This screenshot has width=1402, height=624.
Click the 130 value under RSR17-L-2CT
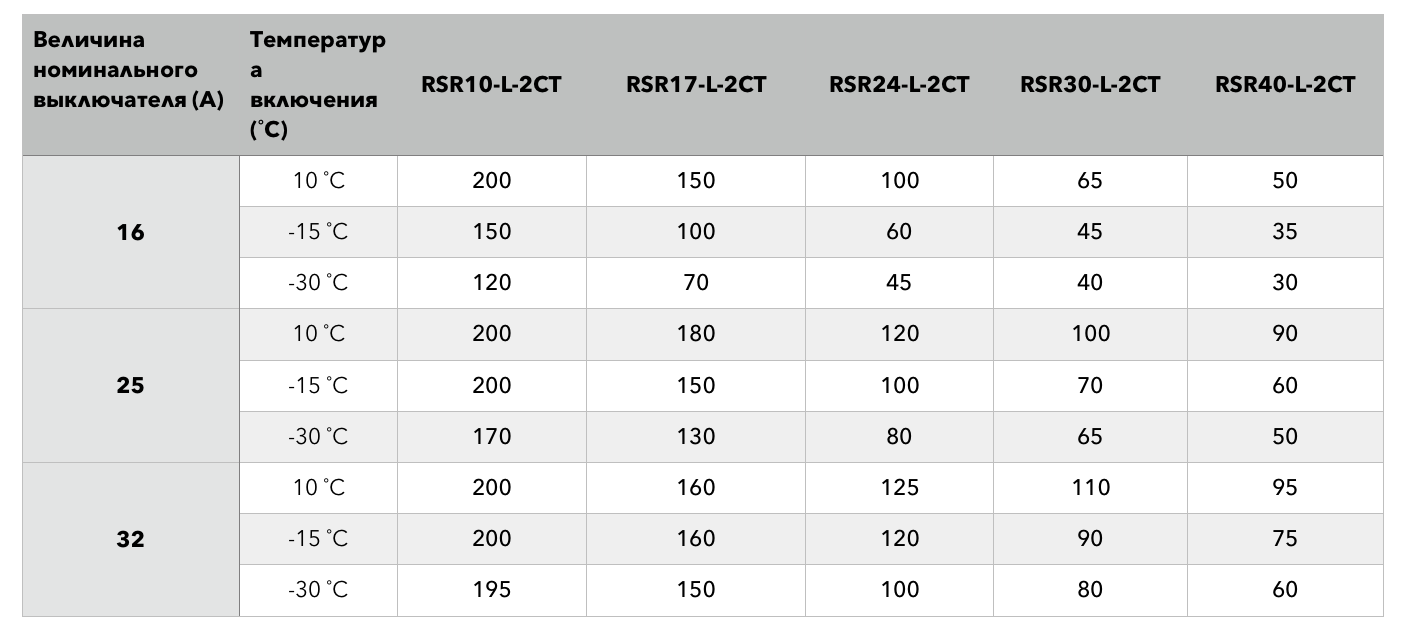click(x=696, y=436)
